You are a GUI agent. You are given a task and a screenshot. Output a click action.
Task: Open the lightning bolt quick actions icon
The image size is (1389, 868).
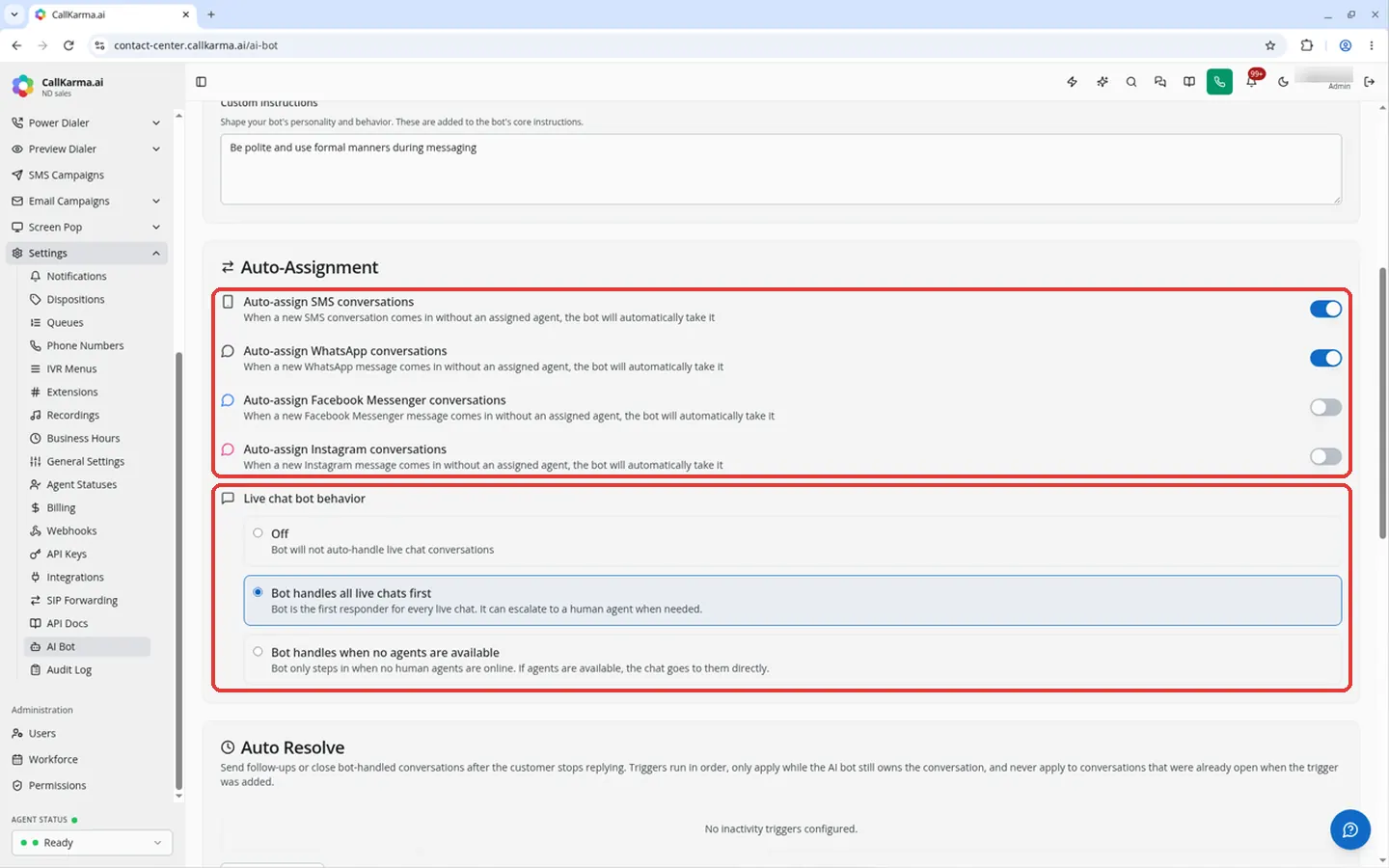click(x=1072, y=82)
